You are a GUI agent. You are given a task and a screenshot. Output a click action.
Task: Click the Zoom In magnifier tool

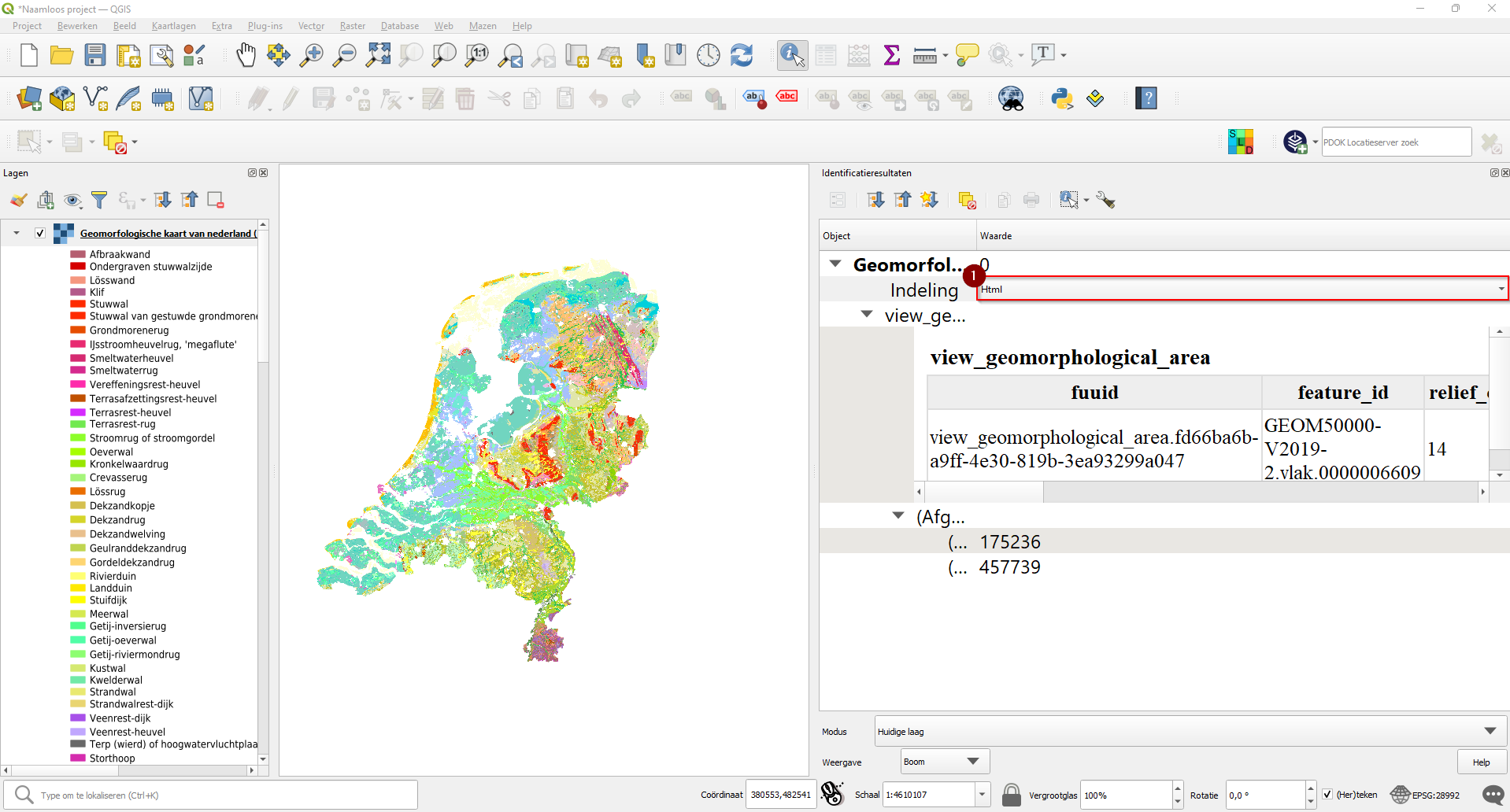pos(312,55)
